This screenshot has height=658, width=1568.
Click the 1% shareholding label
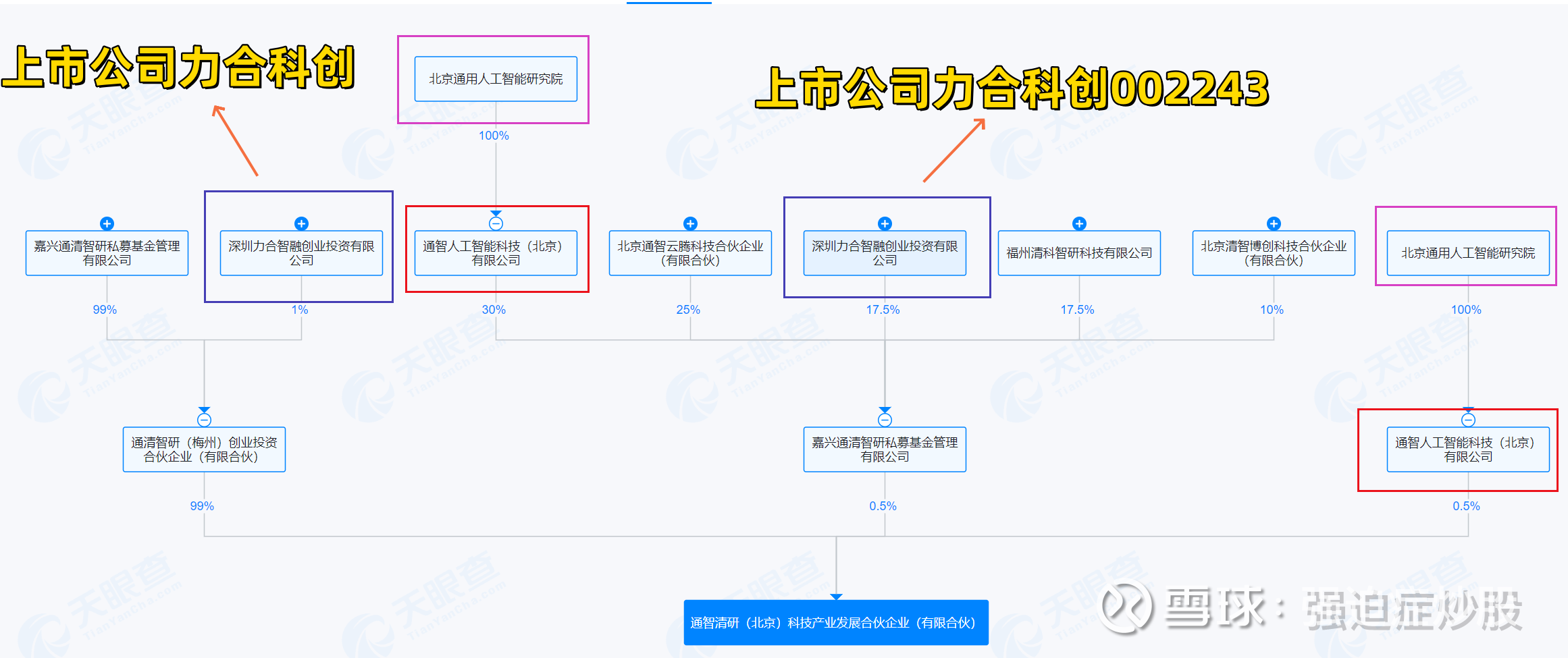tap(300, 310)
